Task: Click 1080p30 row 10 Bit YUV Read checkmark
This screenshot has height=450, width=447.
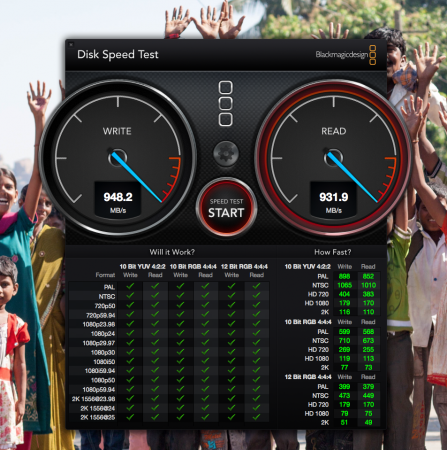Action: (x=155, y=351)
